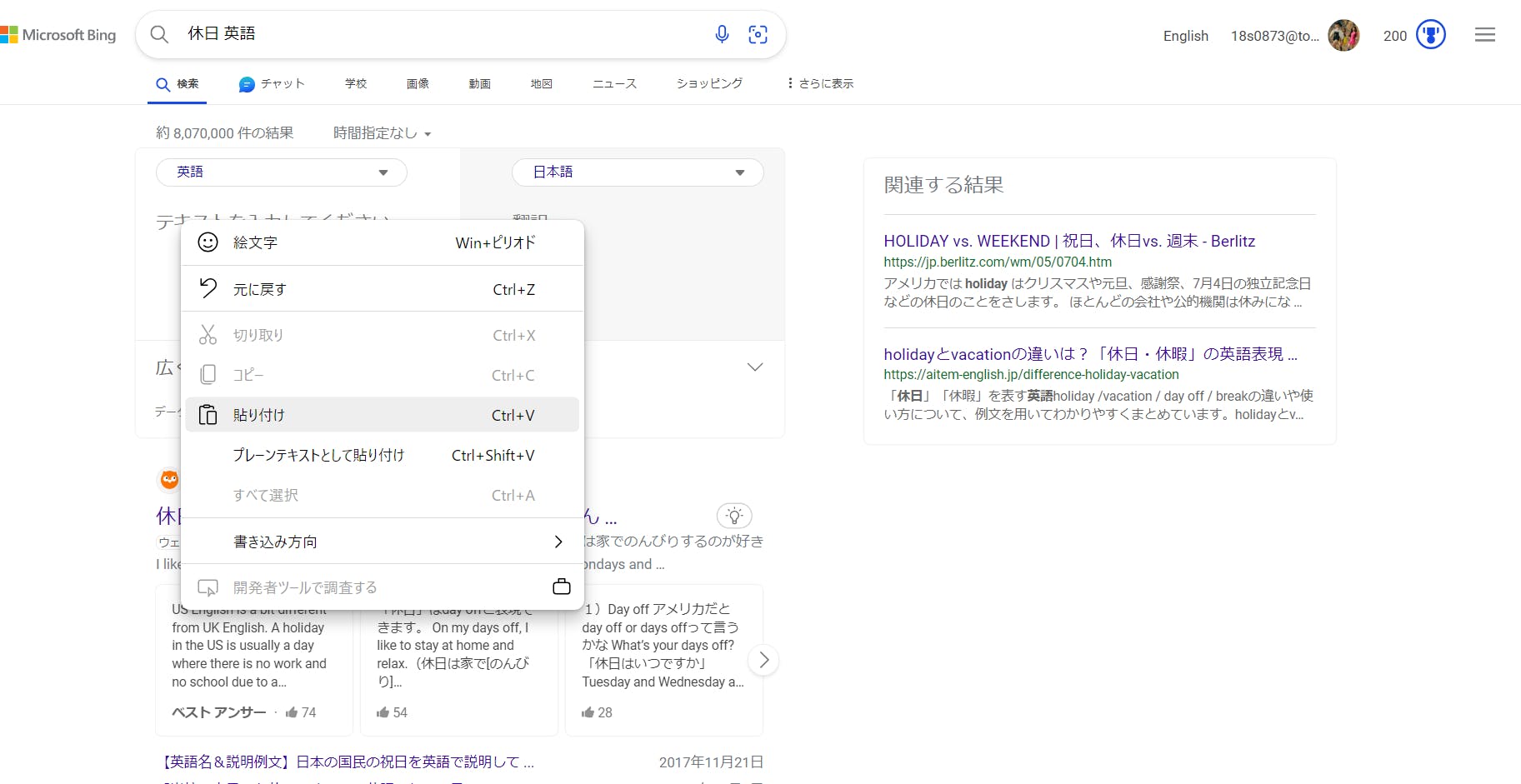Click the next carousel arrow button

pyautogui.click(x=763, y=660)
